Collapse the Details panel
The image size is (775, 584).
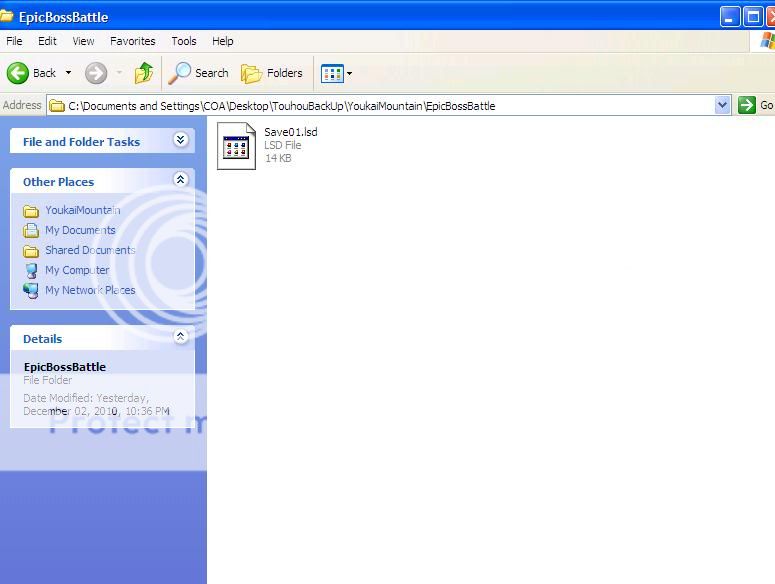181,337
